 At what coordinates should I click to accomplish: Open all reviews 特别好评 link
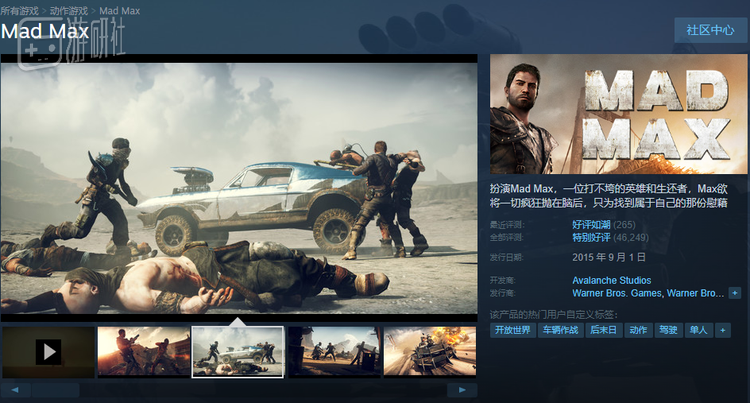591,238
